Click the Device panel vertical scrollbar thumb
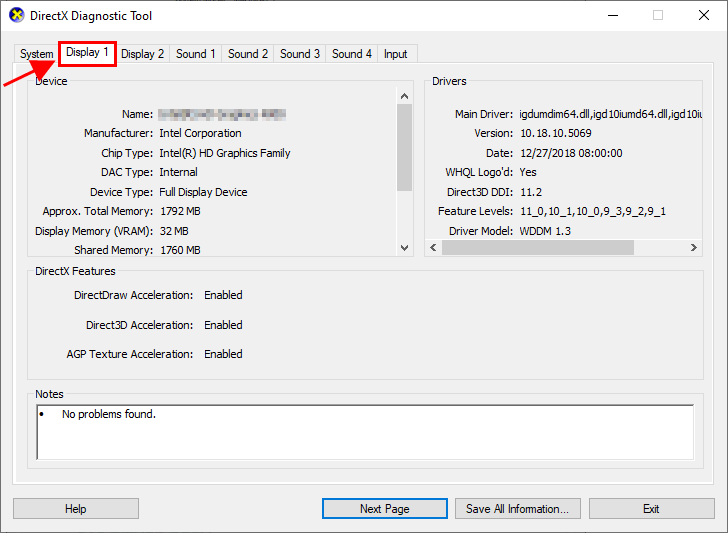Viewport: 728px width, 533px height. point(404,147)
